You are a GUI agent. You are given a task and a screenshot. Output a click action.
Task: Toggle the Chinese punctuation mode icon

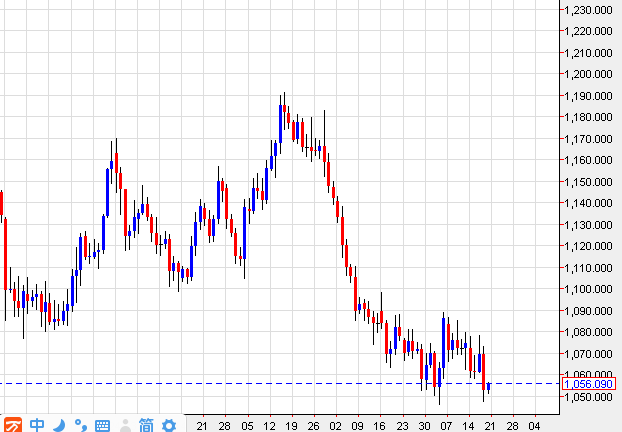point(81,425)
